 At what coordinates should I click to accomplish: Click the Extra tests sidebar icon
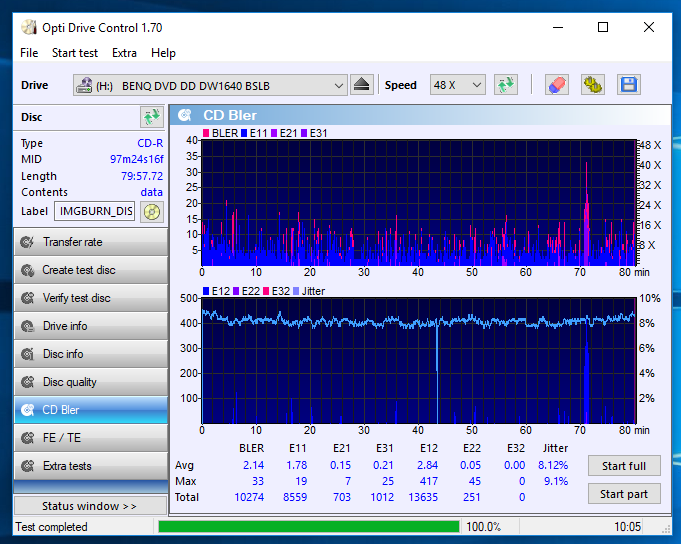click(27, 466)
